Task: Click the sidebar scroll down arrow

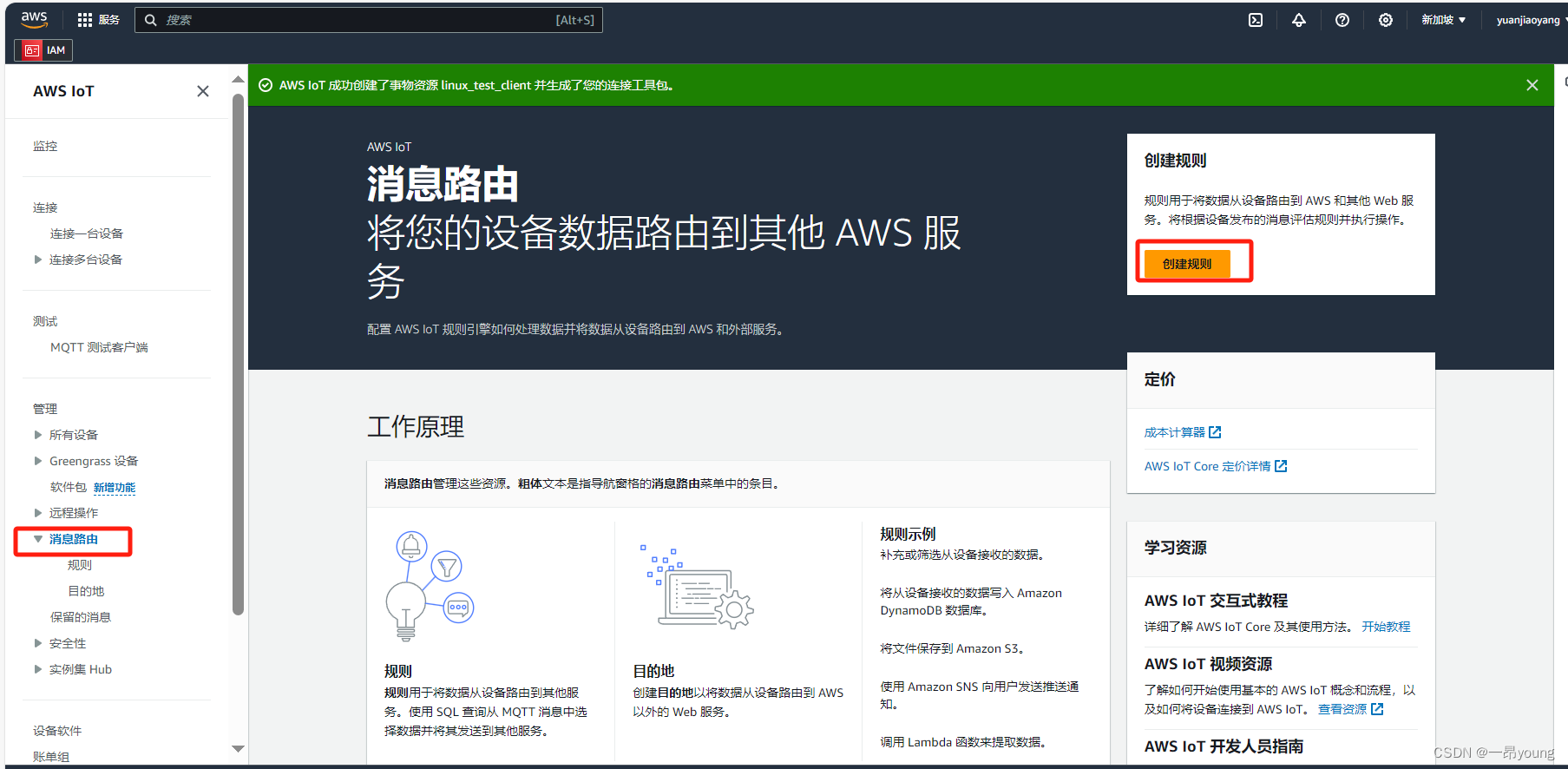Action: [x=238, y=748]
